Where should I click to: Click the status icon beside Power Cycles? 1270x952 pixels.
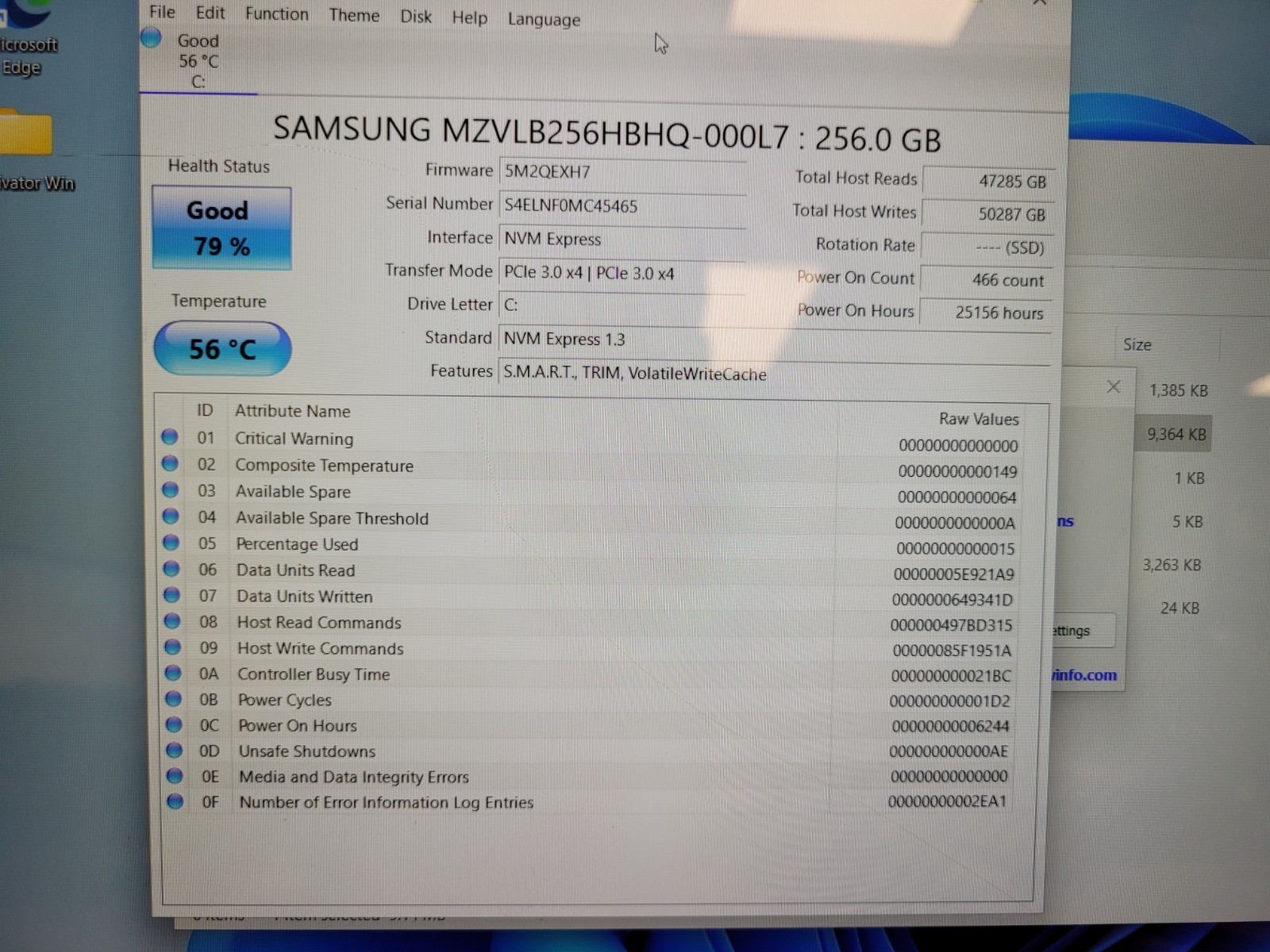coord(173,699)
